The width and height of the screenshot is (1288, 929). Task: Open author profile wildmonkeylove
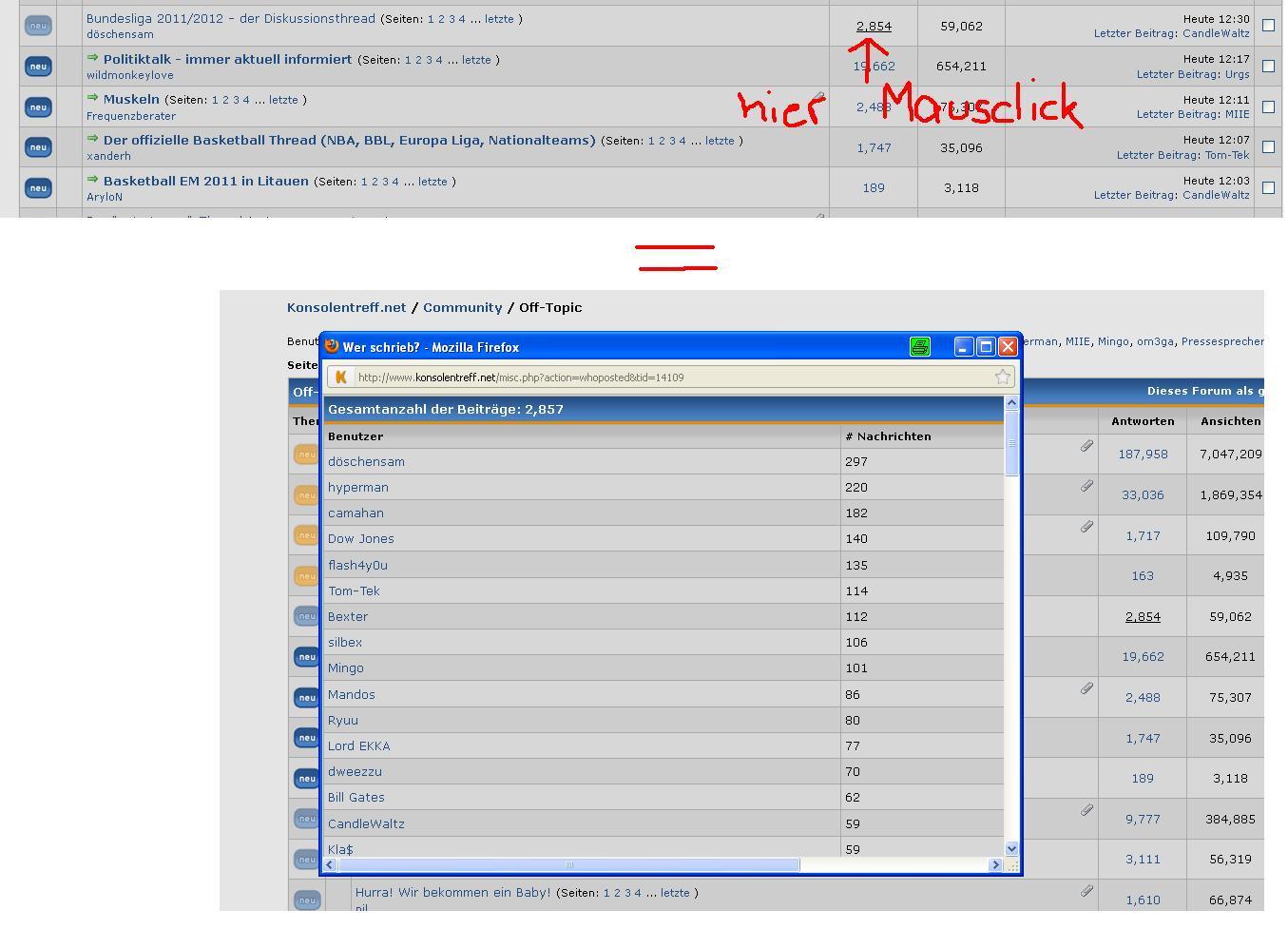[130, 75]
